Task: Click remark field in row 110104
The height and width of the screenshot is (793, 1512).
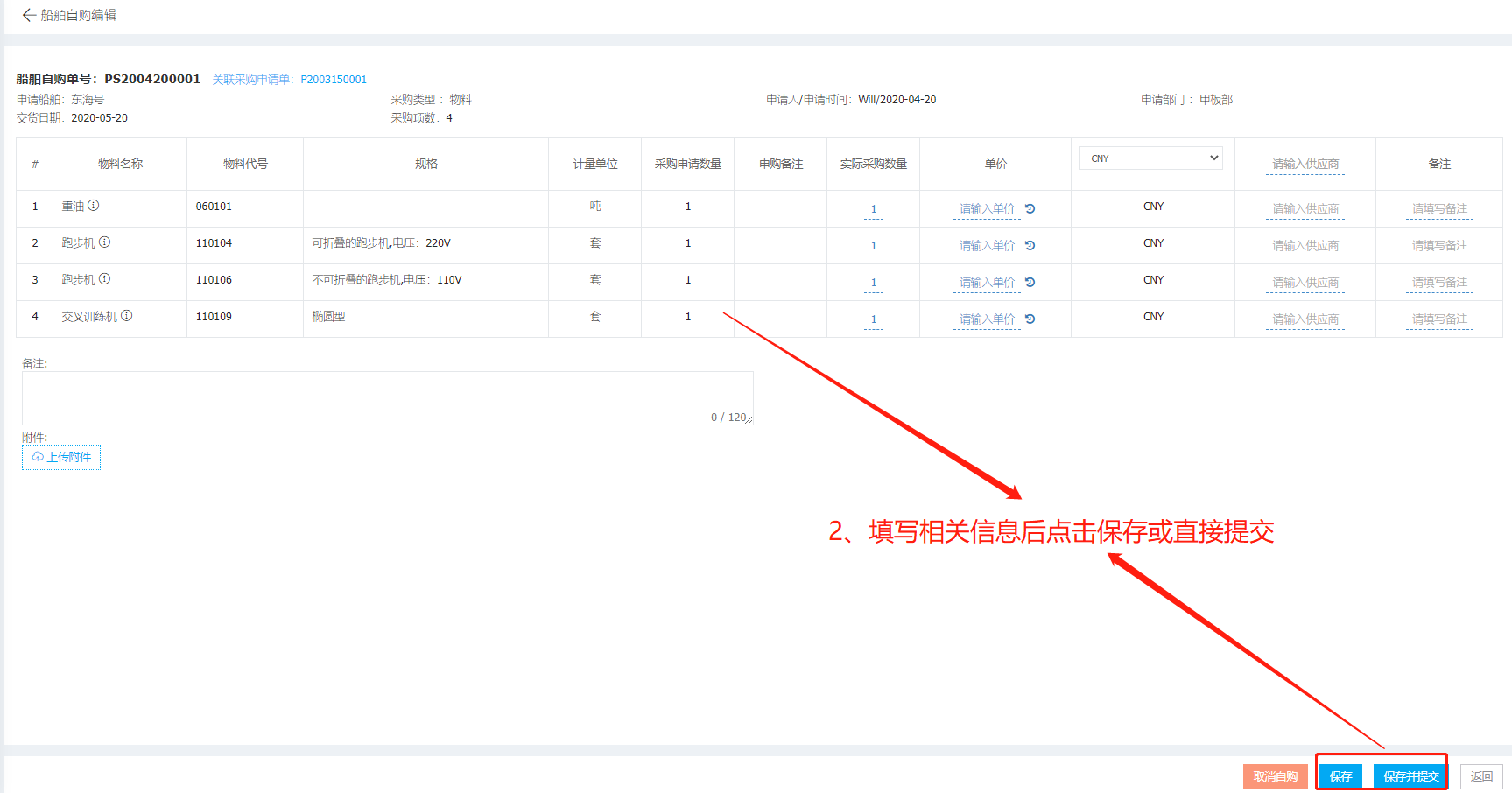Action: point(1439,246)
